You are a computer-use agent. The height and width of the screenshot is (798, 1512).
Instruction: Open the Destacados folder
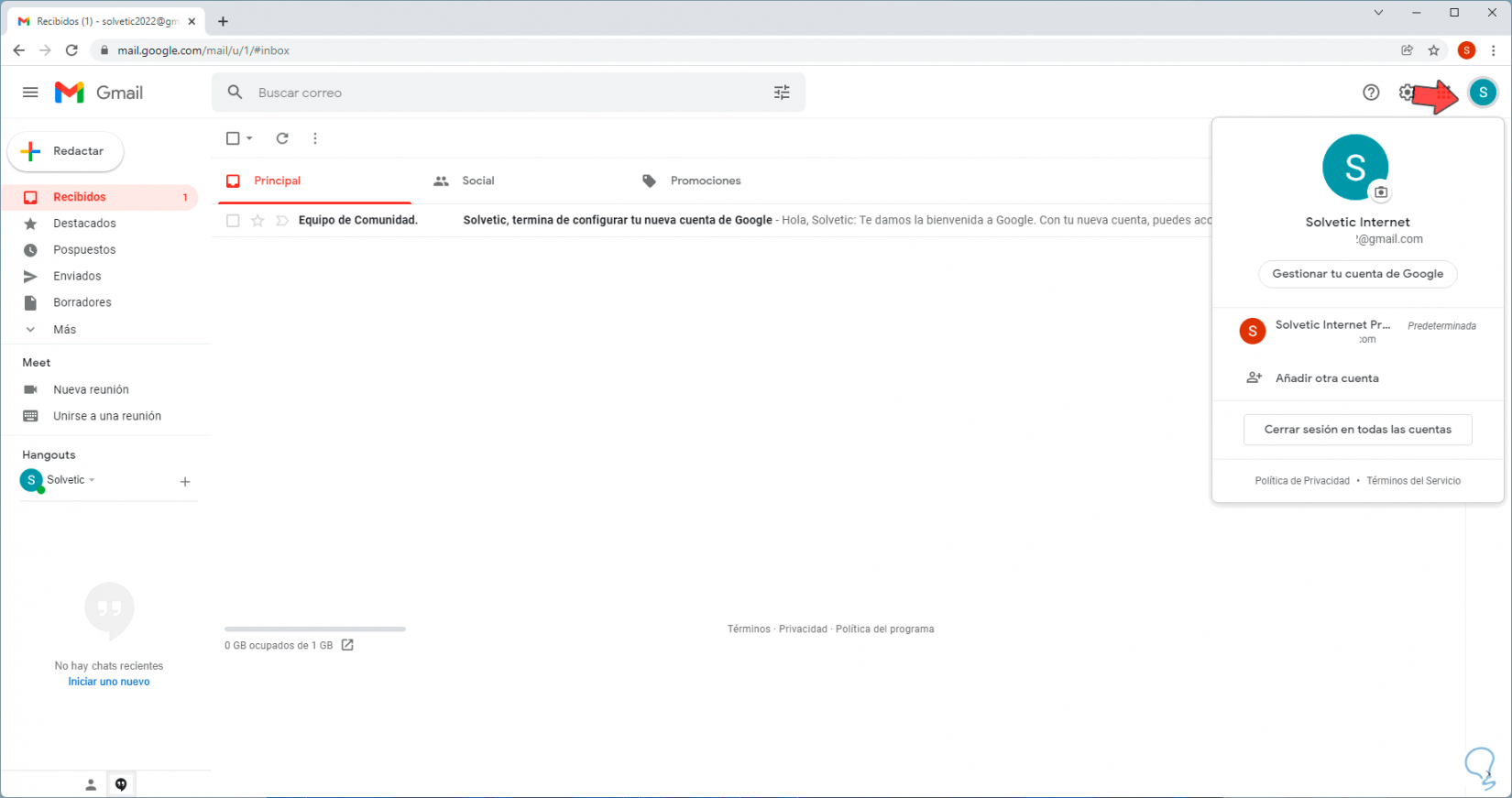pos(100,224)
